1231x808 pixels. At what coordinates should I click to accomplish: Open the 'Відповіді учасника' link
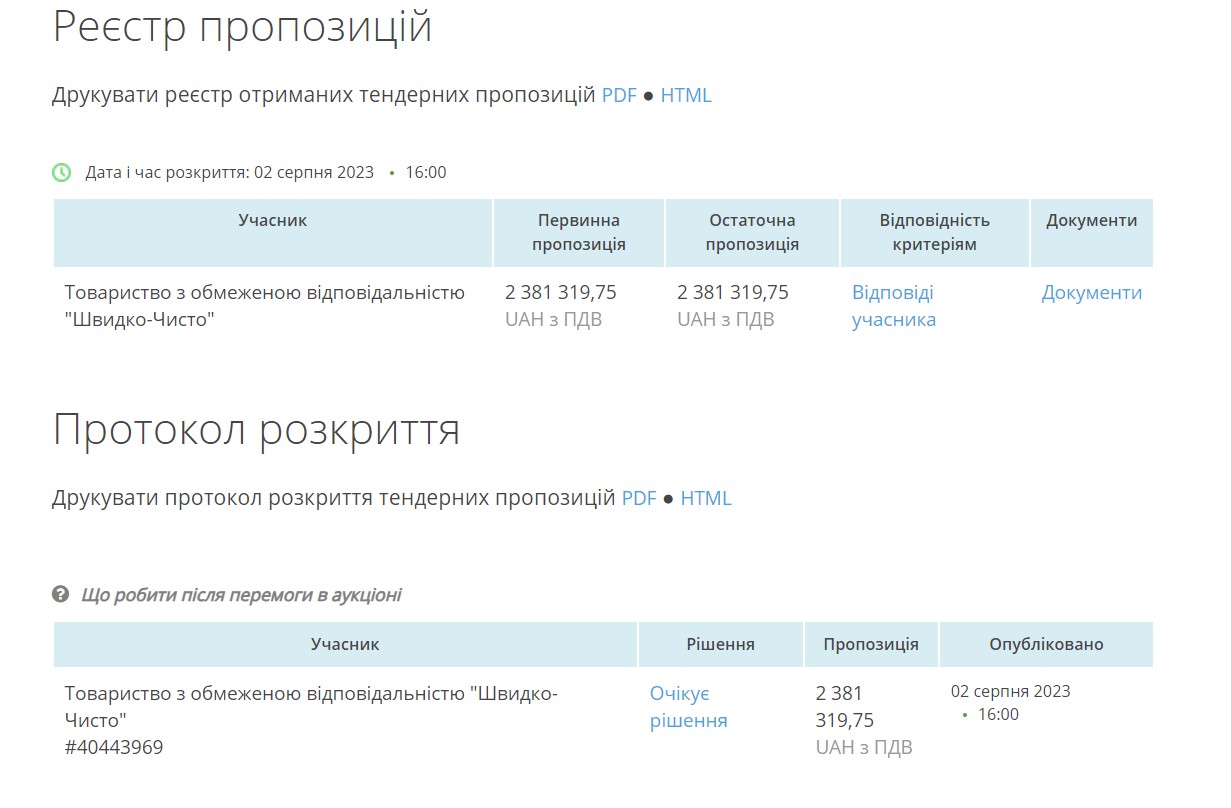pos(894,306)
